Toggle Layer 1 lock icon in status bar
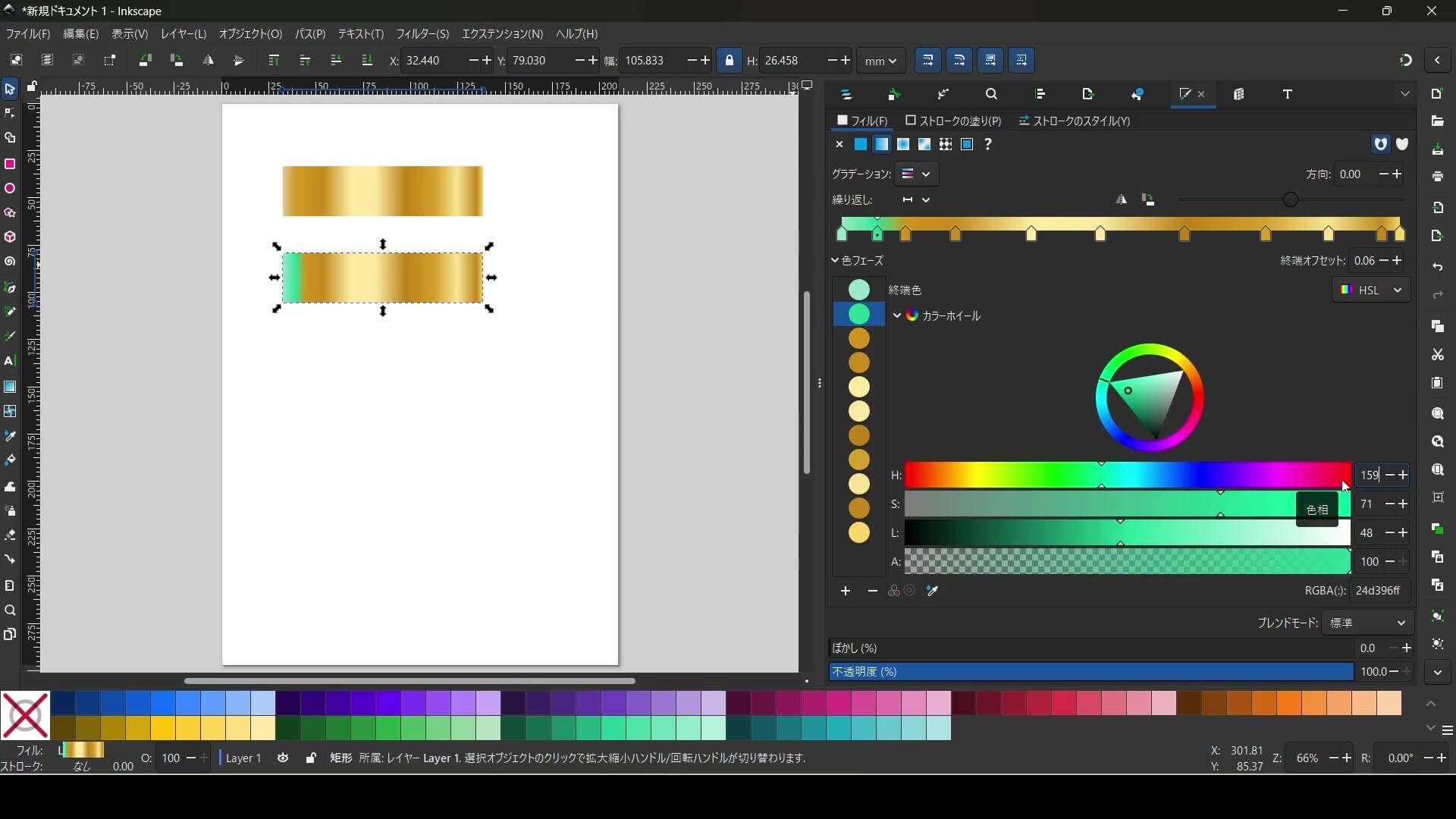Screen dimensions: 1456x819 pyautogui.click(x=311, y=758)
